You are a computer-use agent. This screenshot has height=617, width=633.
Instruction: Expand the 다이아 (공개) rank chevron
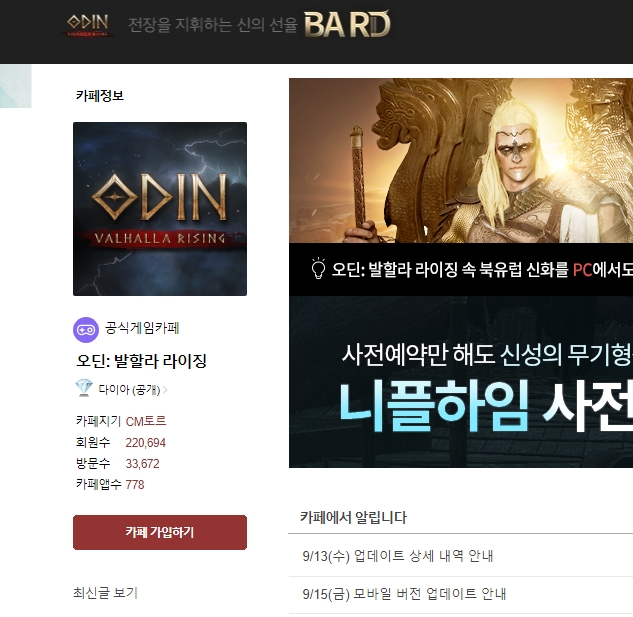coord(166,390)
